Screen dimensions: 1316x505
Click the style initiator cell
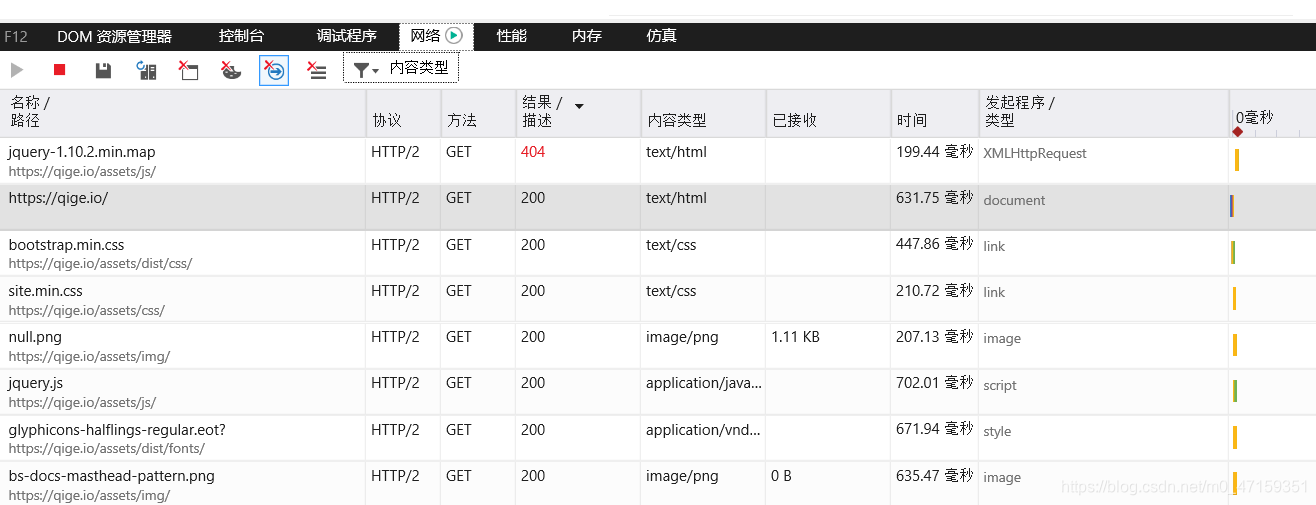(x=997, y=431)
